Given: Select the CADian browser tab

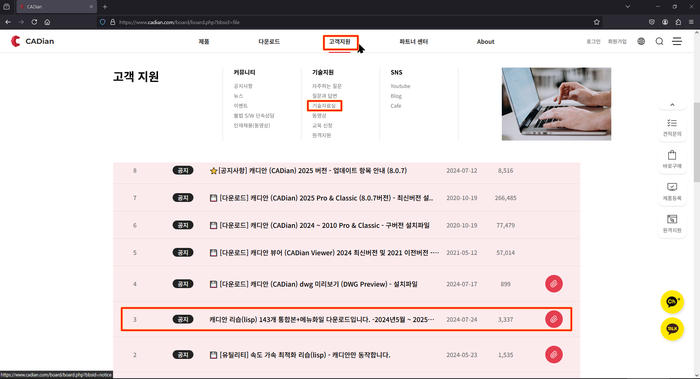Looking at the screenshot, I should click(x=57, y=7).
